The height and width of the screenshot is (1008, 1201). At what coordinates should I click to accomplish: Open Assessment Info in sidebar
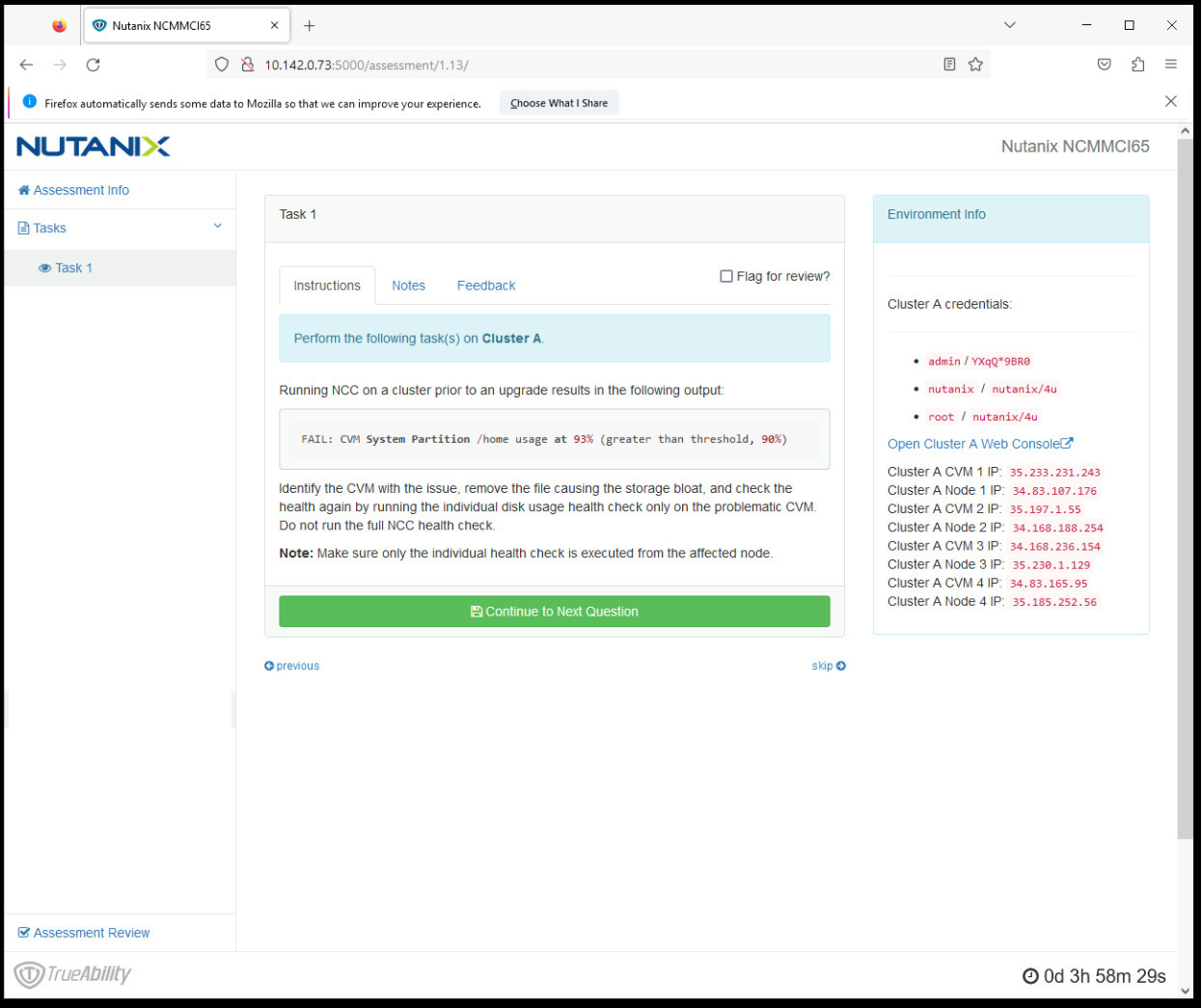pyautogui.click(x=73, y=190)
